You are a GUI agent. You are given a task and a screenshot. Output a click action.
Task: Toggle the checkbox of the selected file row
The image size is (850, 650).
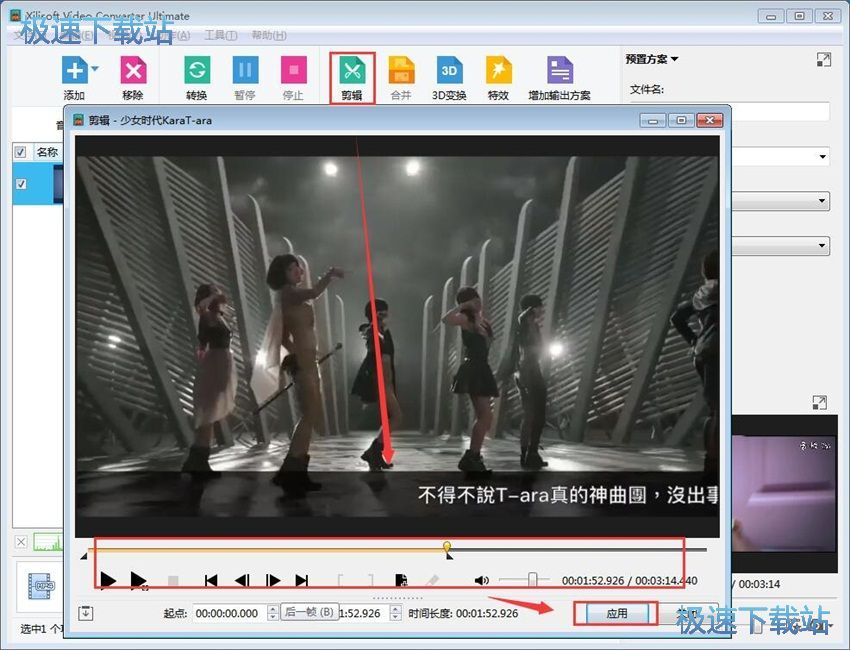(21, 184)
